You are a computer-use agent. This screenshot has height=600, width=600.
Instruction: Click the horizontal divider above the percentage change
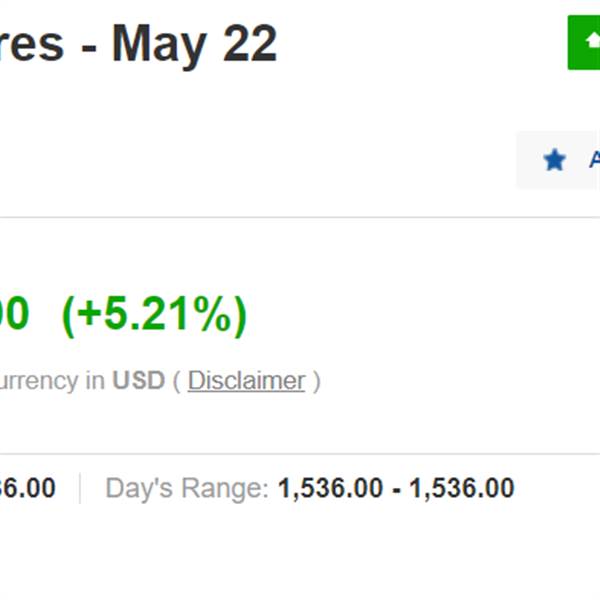[x=300, y=217]
